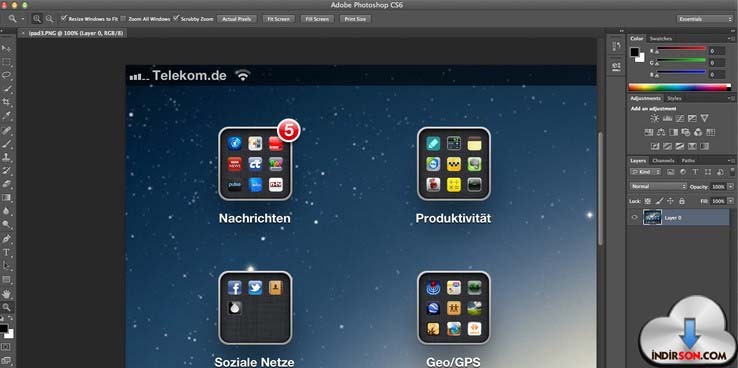The height and width of the screenshot is (368, 738).
Task: Add a Brightness/Contrast adjustment
Action: click(654, 118)
